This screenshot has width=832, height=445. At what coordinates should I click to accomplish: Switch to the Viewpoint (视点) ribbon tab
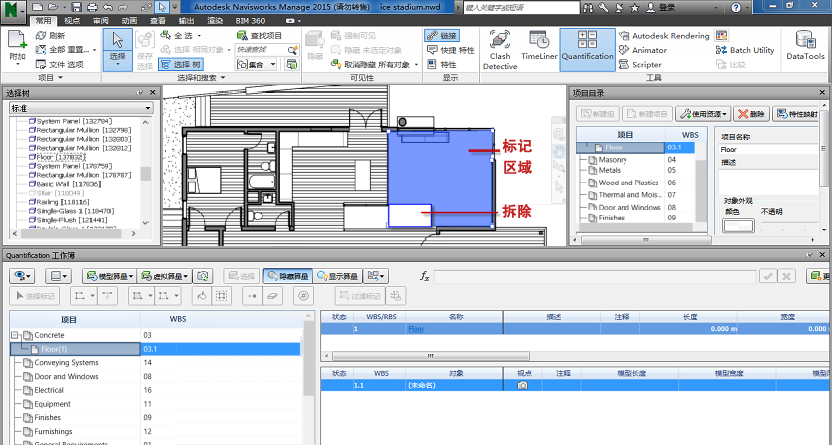pos(72,21)
